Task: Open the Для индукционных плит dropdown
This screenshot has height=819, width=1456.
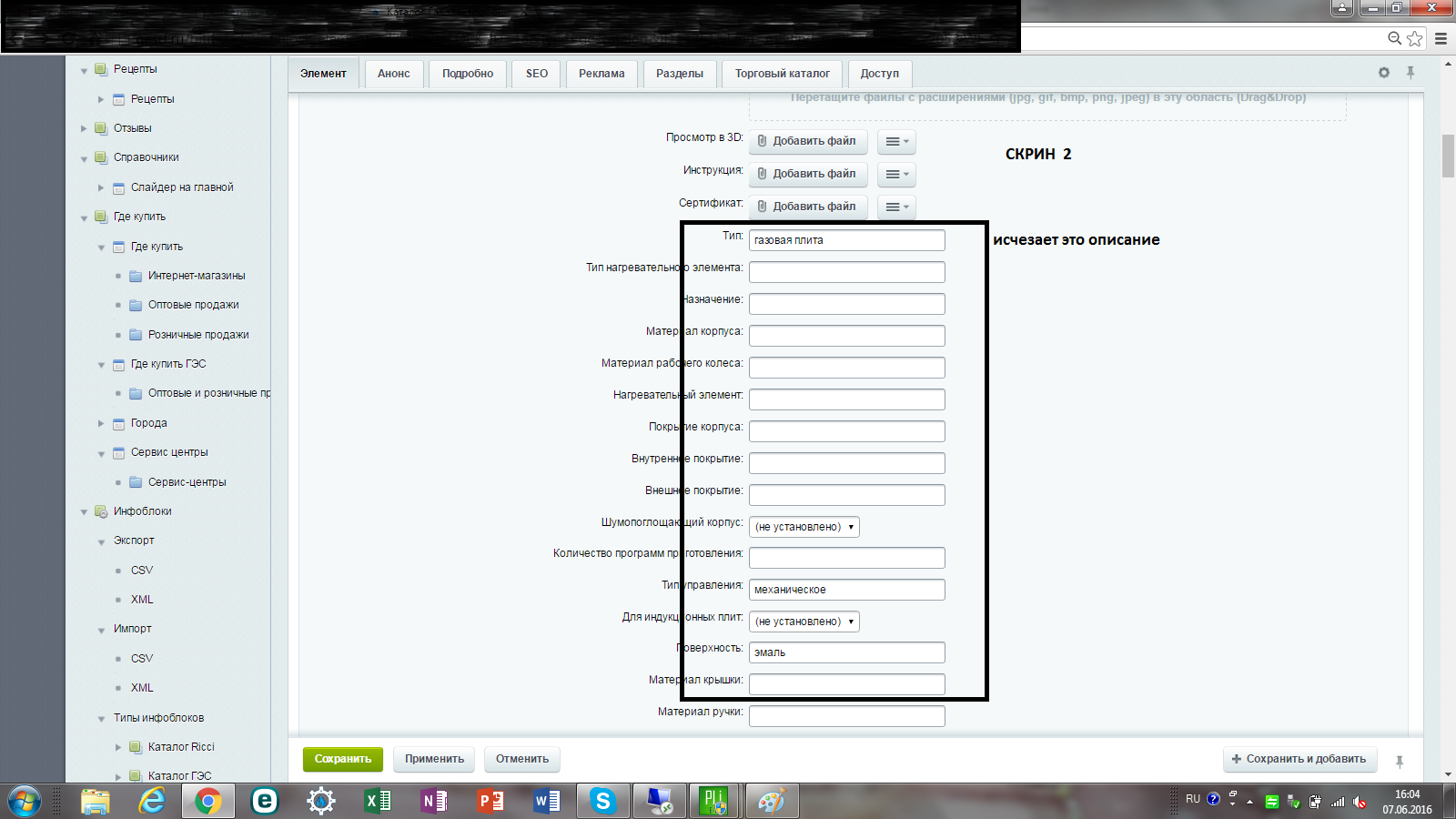Action: [x=804, y=622]
